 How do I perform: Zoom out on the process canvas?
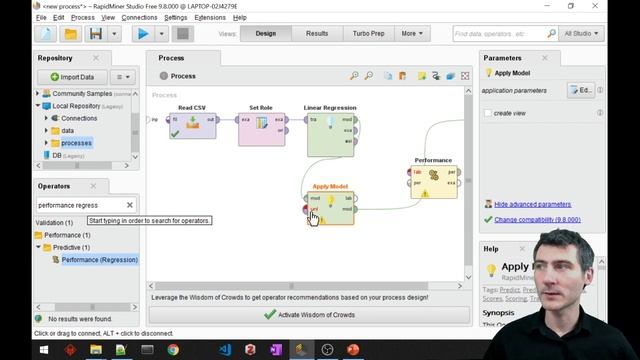(x=369, y=76)
